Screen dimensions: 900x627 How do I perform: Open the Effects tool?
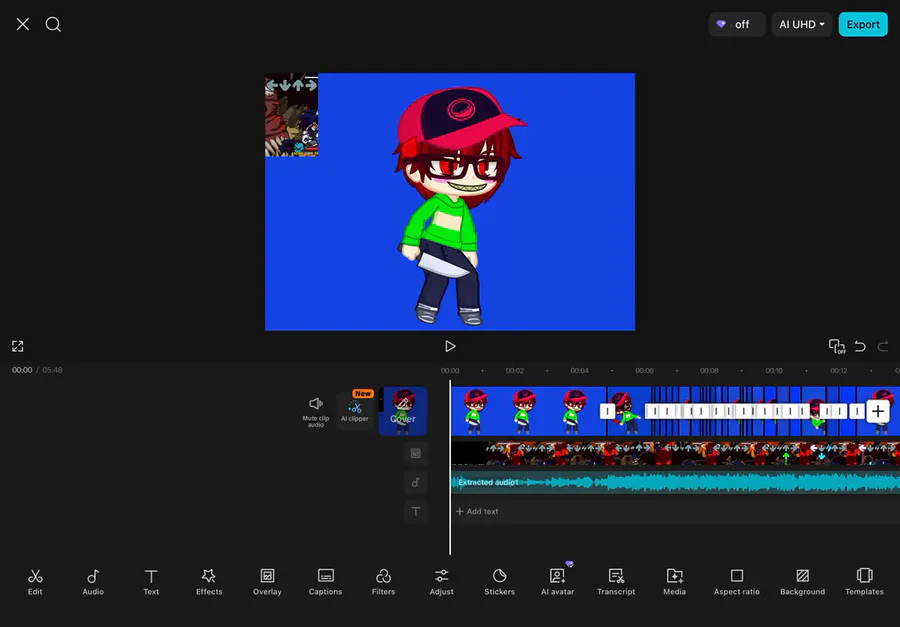(209, 582)
